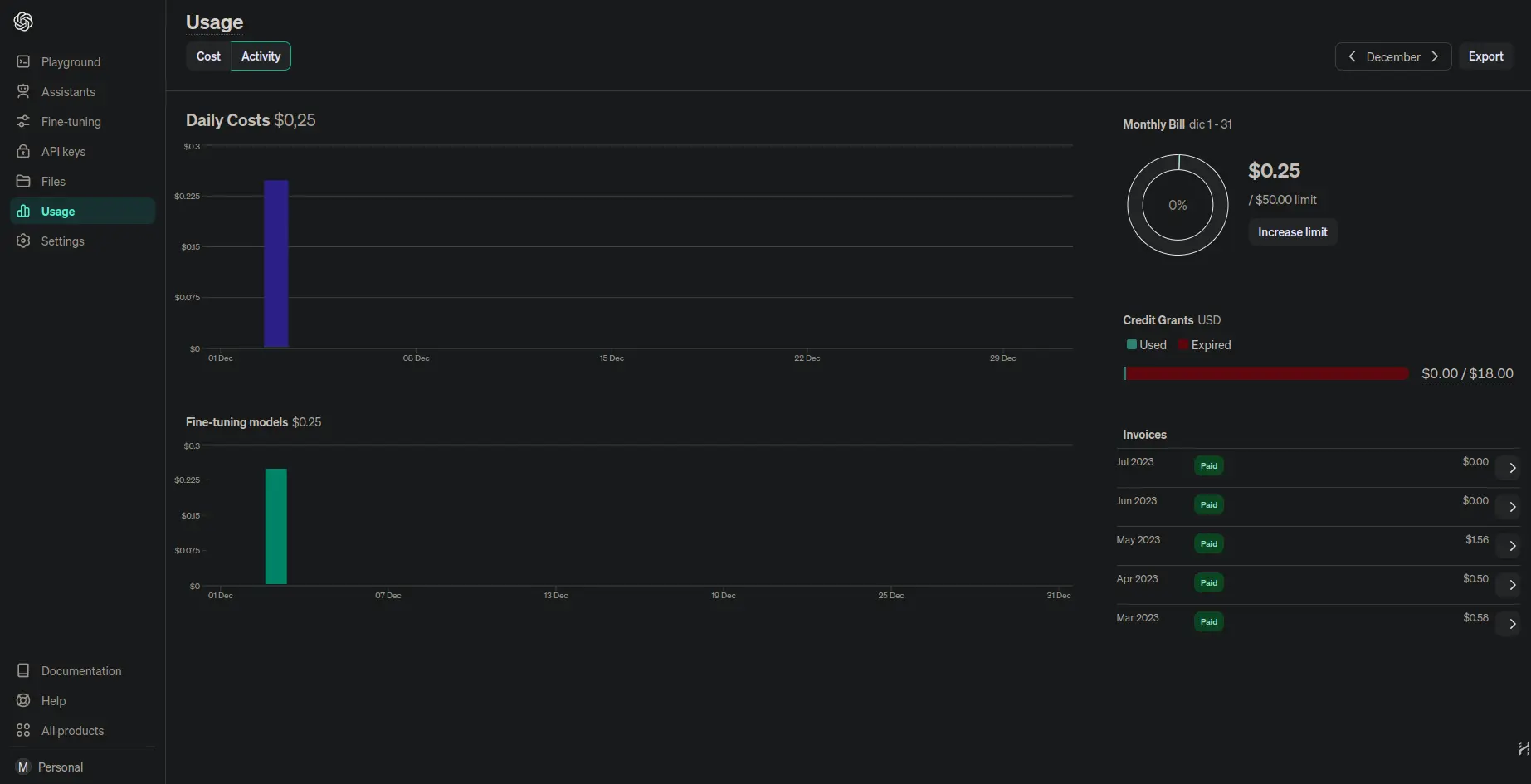This screenshot has height=784, width=1531.
Task: Click Paid badge for Mar 2023
Action: 1209,621
